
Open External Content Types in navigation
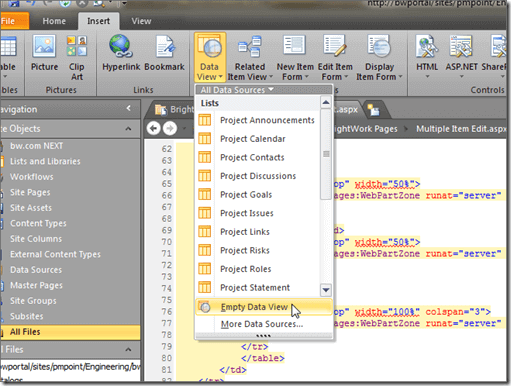coord(55,254)
